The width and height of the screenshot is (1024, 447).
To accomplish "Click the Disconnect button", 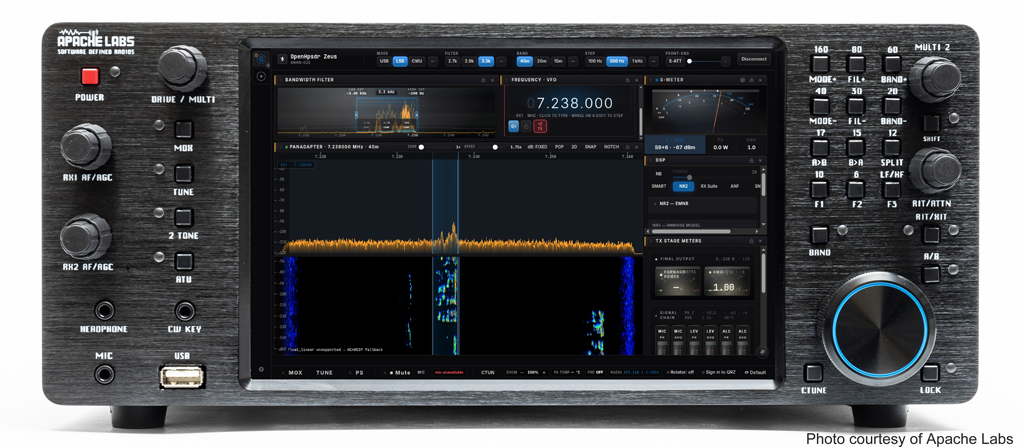I will (x=754, y=59).
